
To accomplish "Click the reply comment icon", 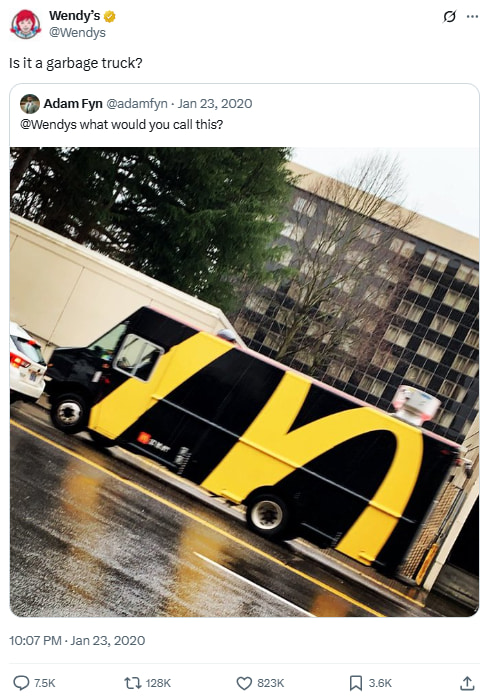I will (x=21, y=683).
